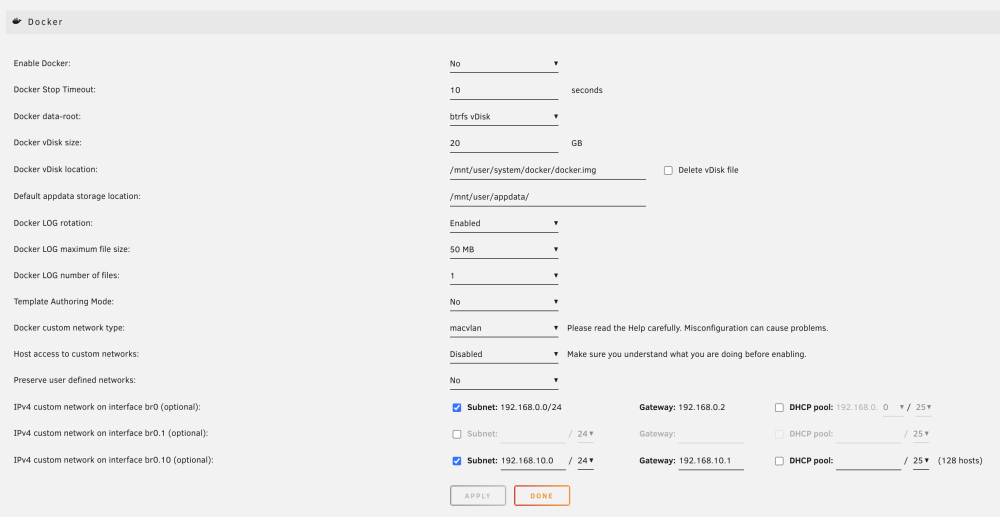Open the Template Authoring Mode dropdown
This screenshot has height=517, width=1000.
pos(504,302)
